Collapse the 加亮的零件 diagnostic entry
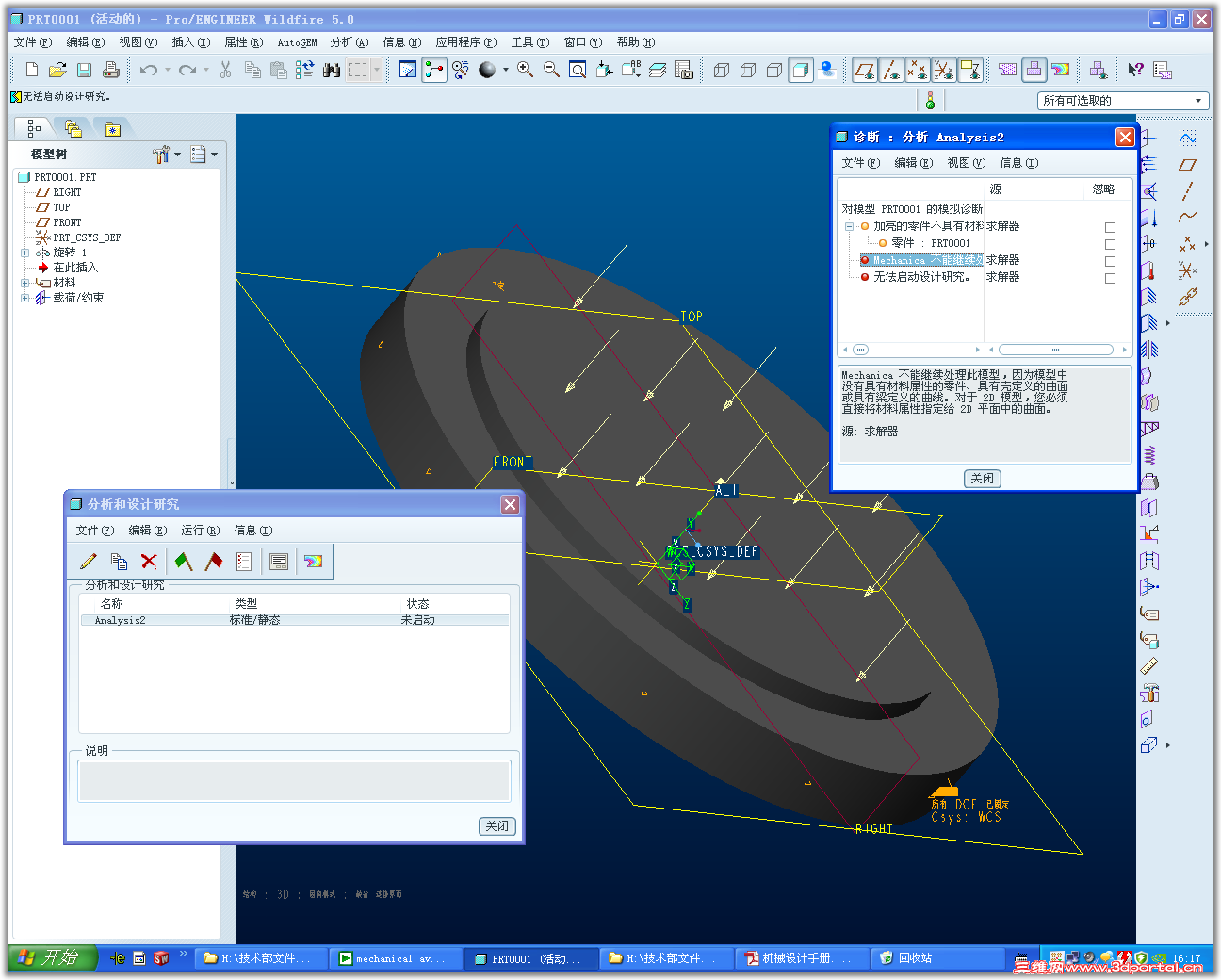This screenshot has height=980, width=1221. (849, 226)
